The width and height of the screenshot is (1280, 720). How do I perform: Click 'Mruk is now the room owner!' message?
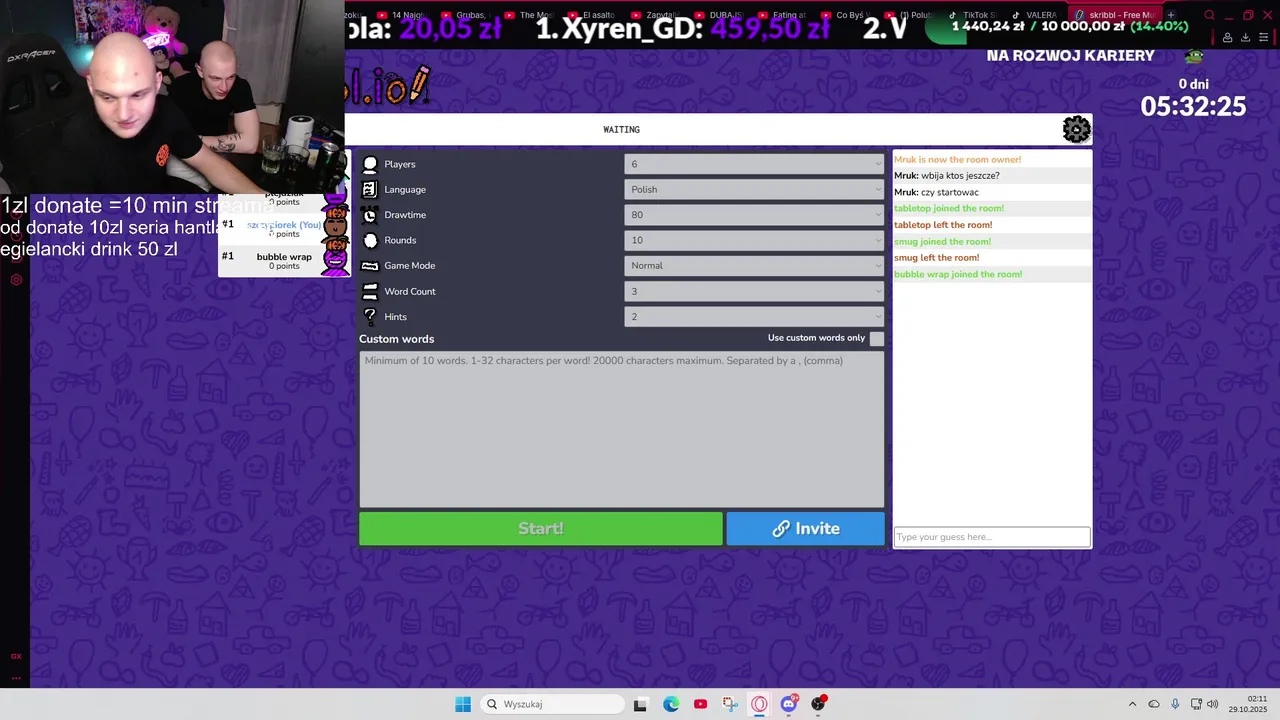pos(958,159)
